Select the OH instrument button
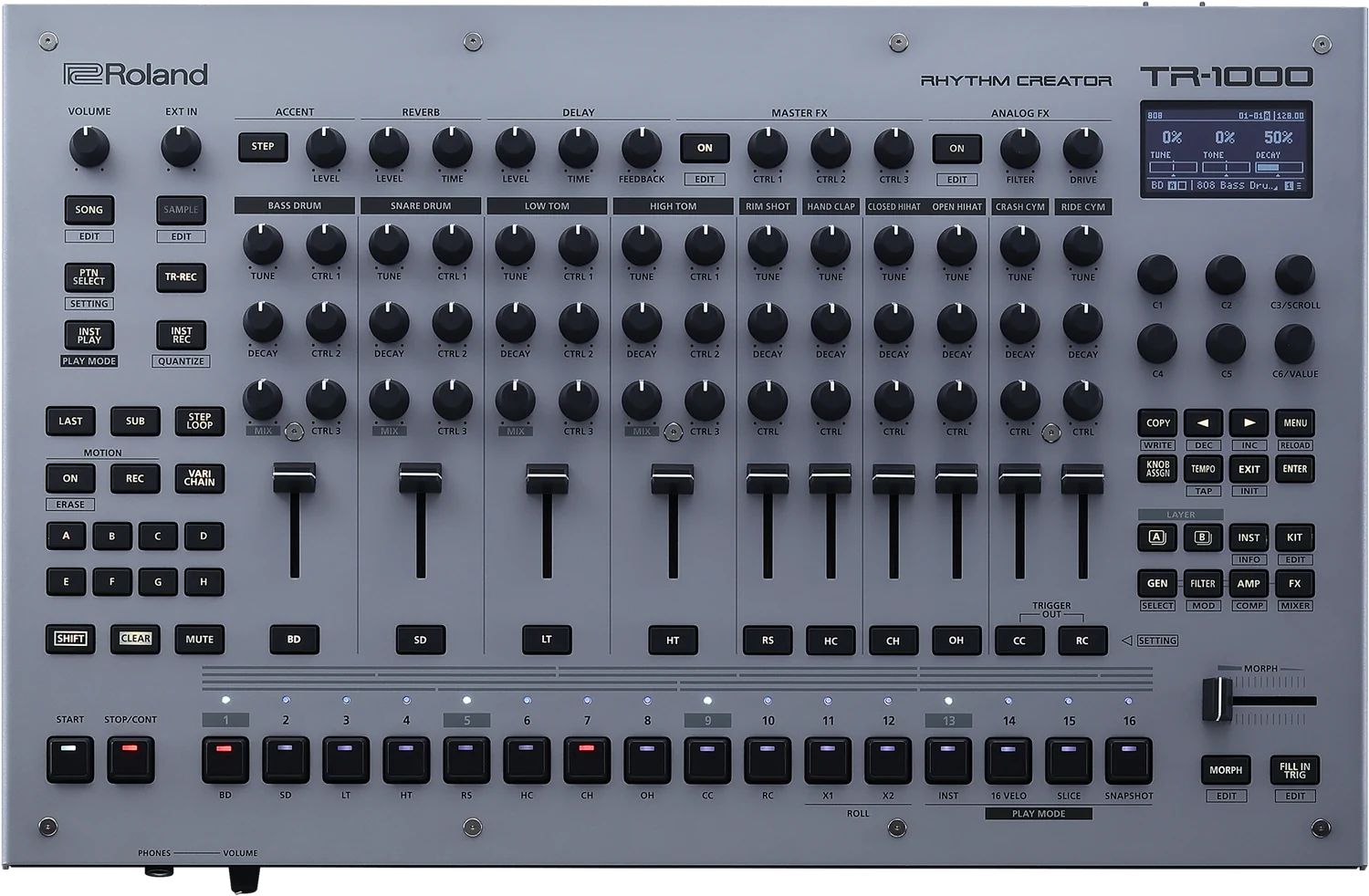 tap(956, 640)
